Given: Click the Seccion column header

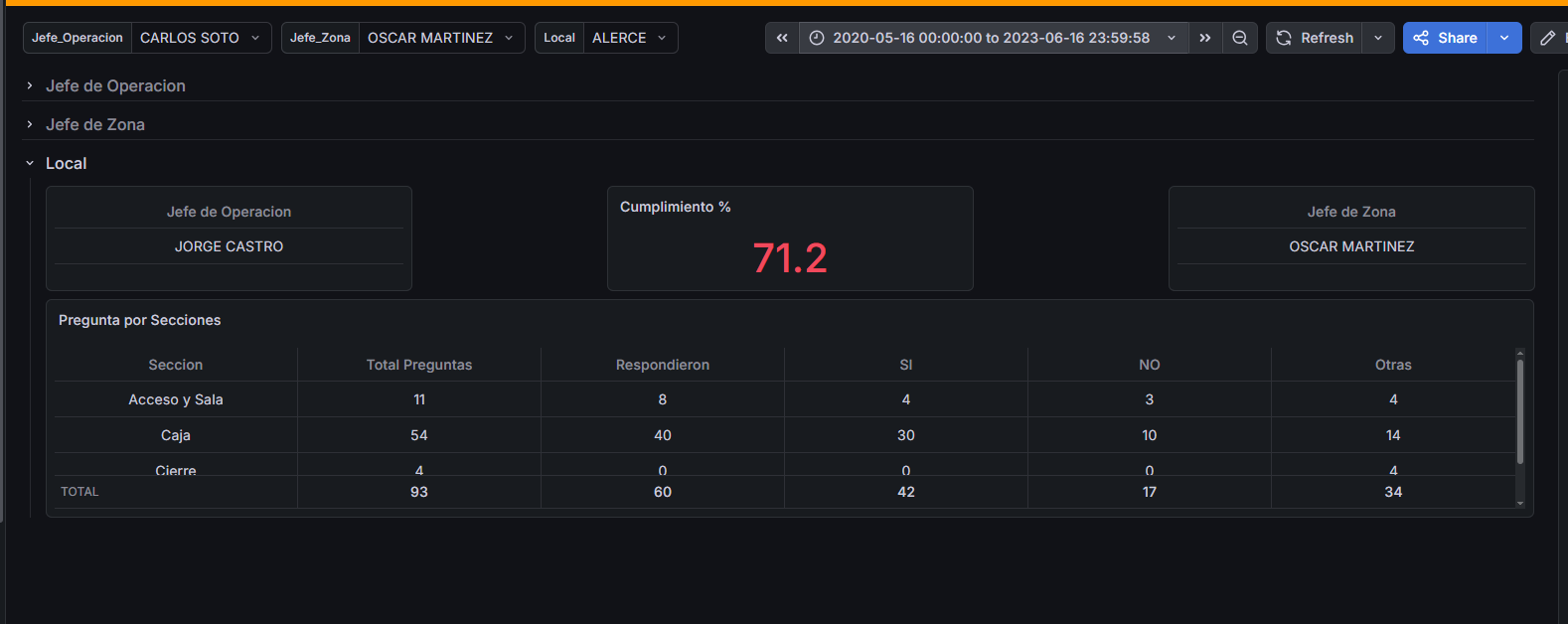Looking at the screenshot, I should tap(176, 365).
